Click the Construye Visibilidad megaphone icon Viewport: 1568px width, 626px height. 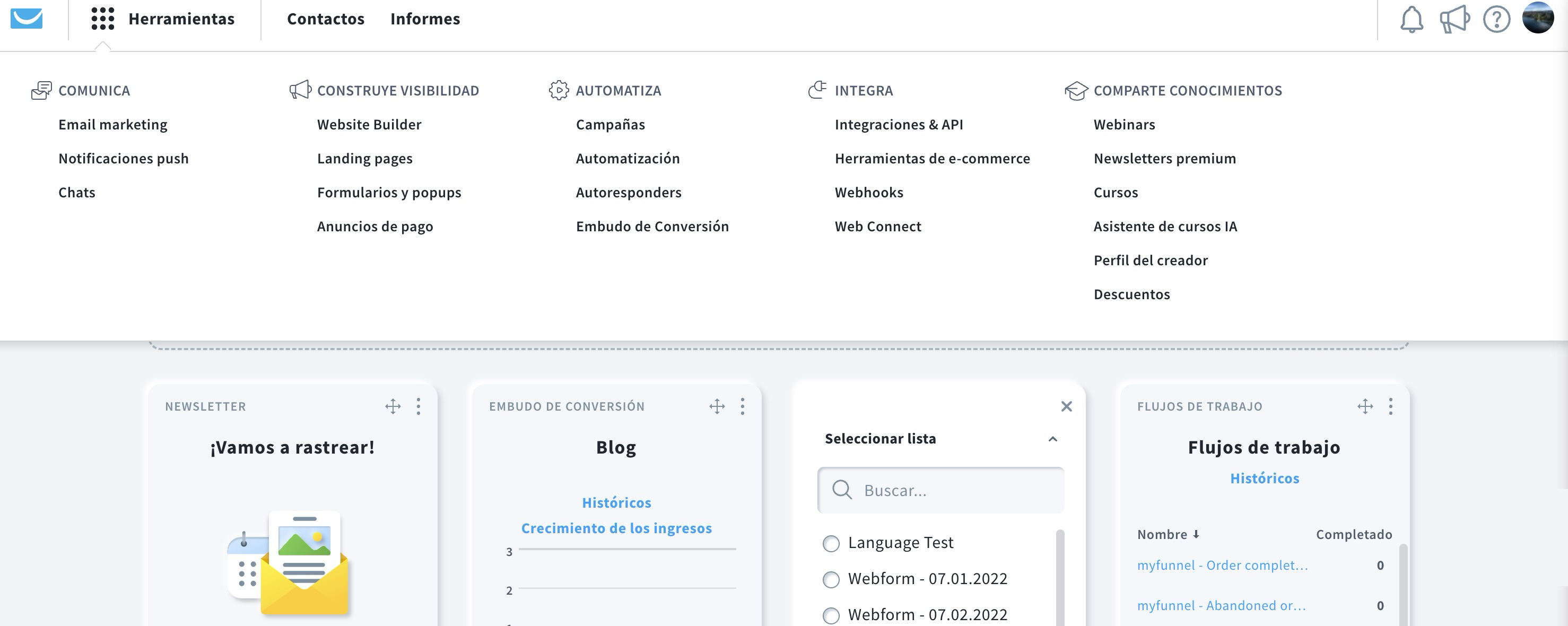click(x=300, y=90)
